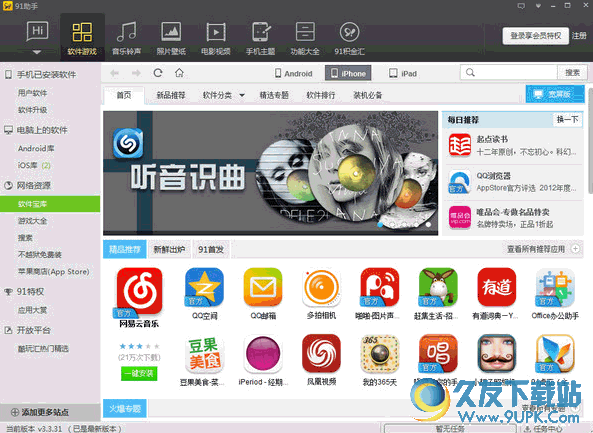Click 注册 register link
This screenshot has width=593, height=433.
click(579, 36)
